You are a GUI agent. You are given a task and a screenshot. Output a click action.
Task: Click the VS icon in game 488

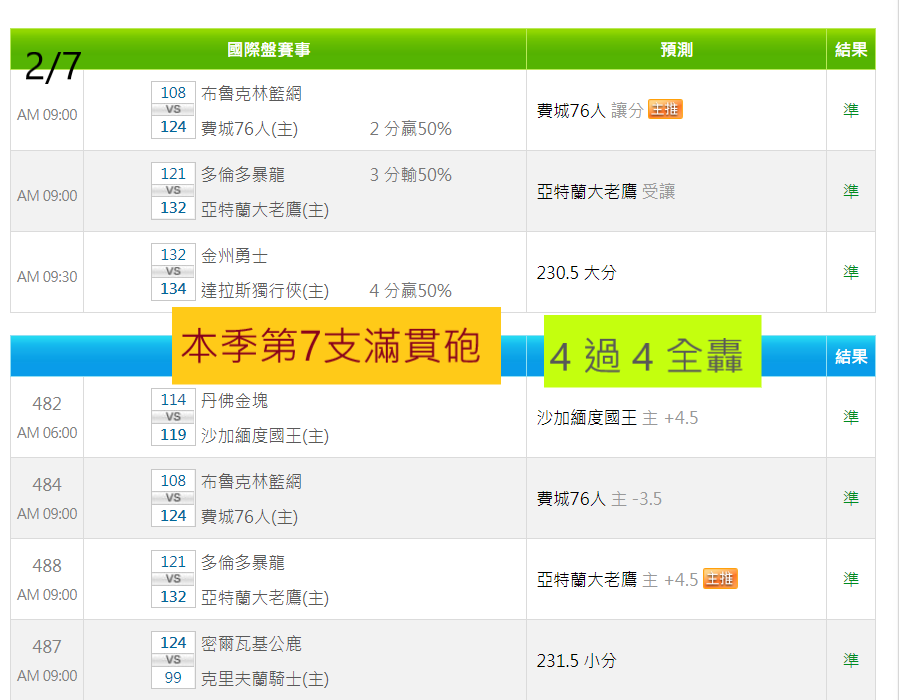pyautogui.click(x=173, y=579)
